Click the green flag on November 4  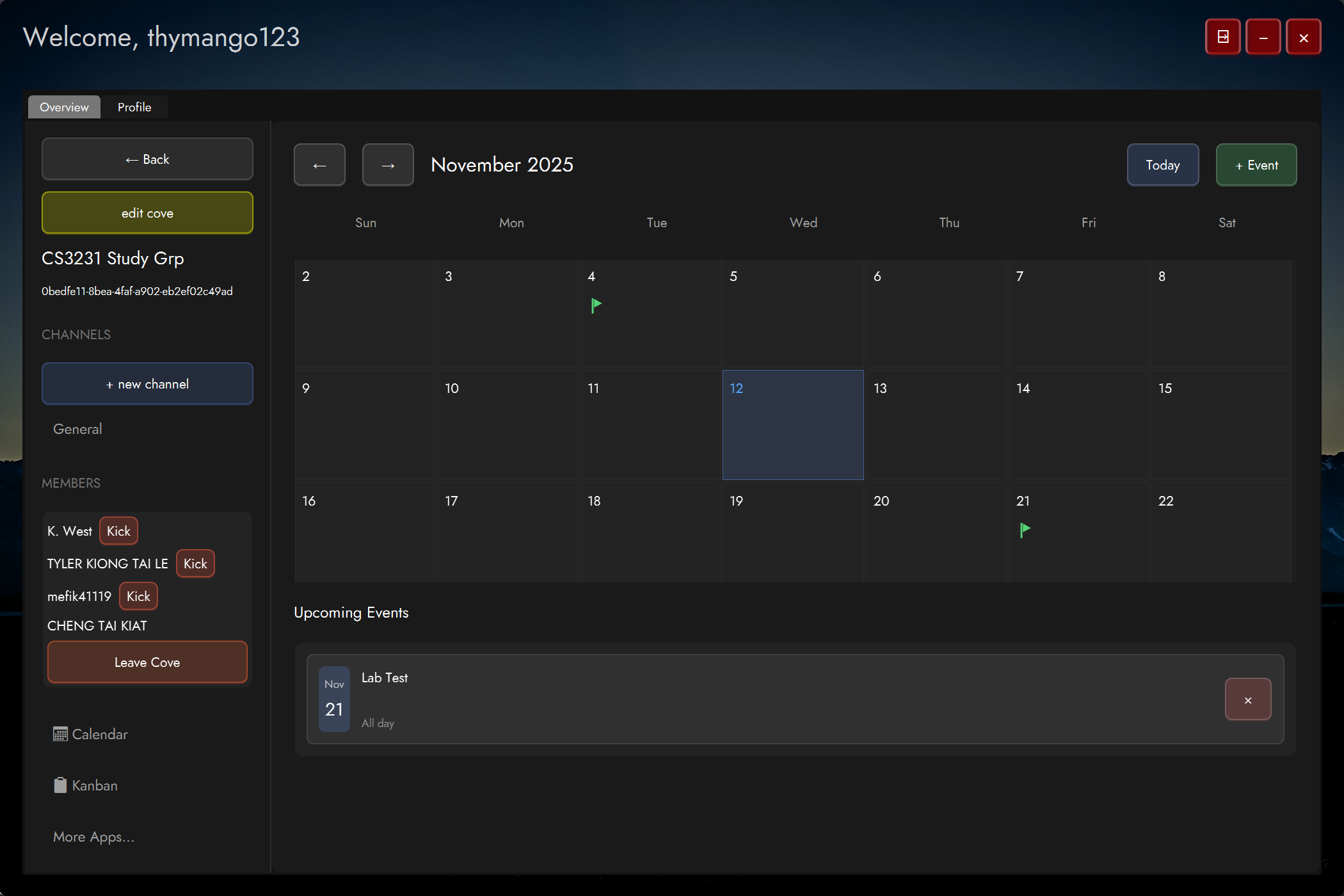[x=596, y=305]
